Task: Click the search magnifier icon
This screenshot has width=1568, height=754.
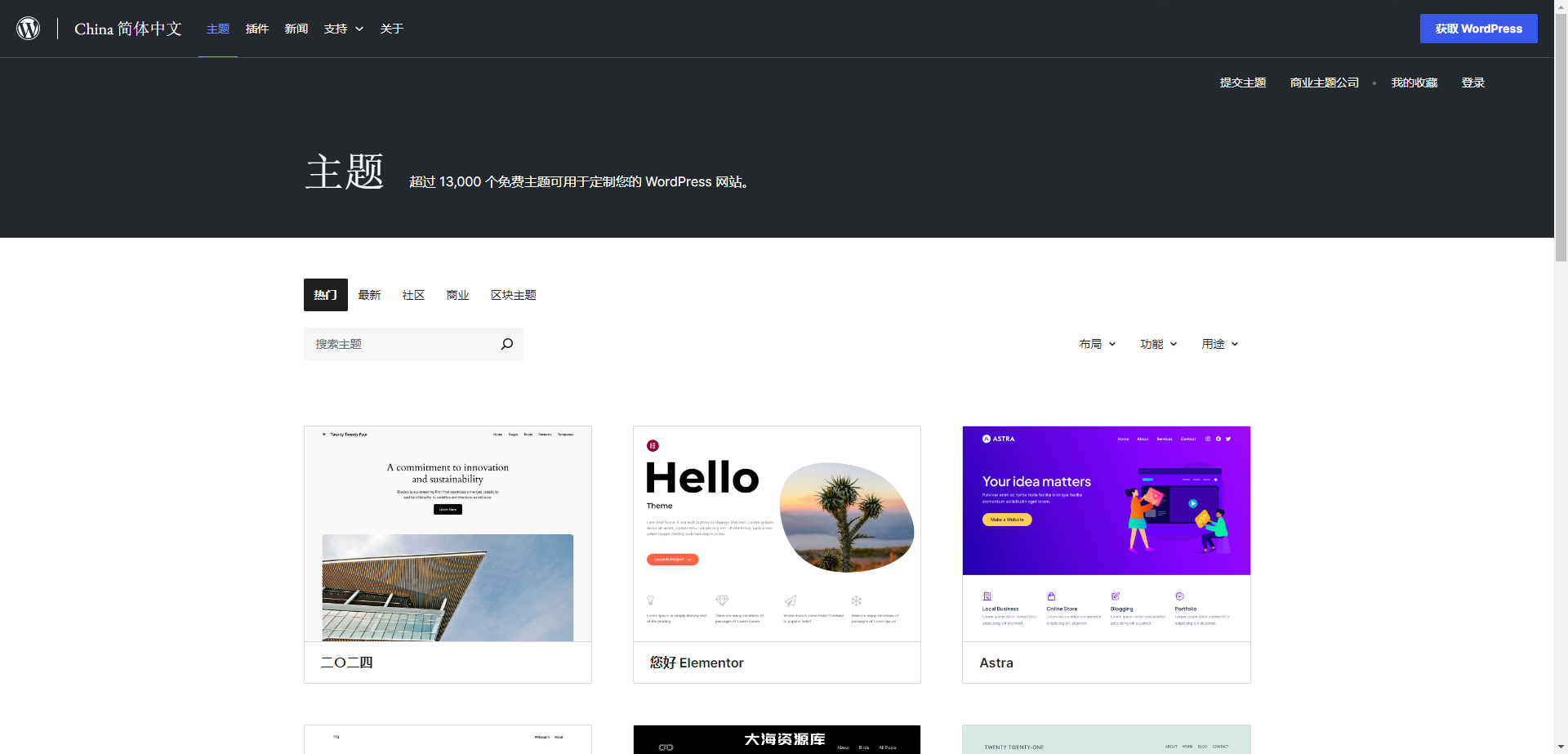Action: pyautogui.click(x=507, y=344)
